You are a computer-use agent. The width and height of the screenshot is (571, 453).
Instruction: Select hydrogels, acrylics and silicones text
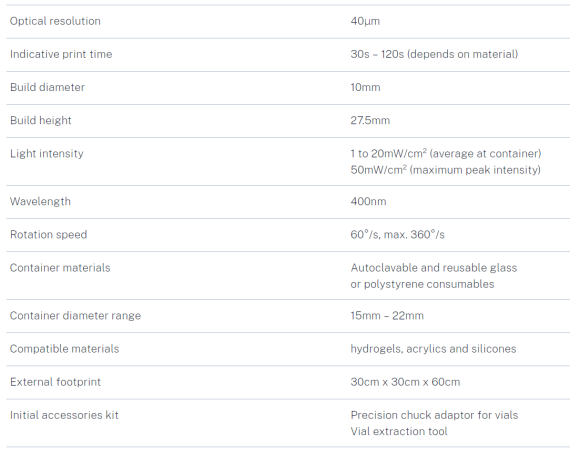click(433, 349)
